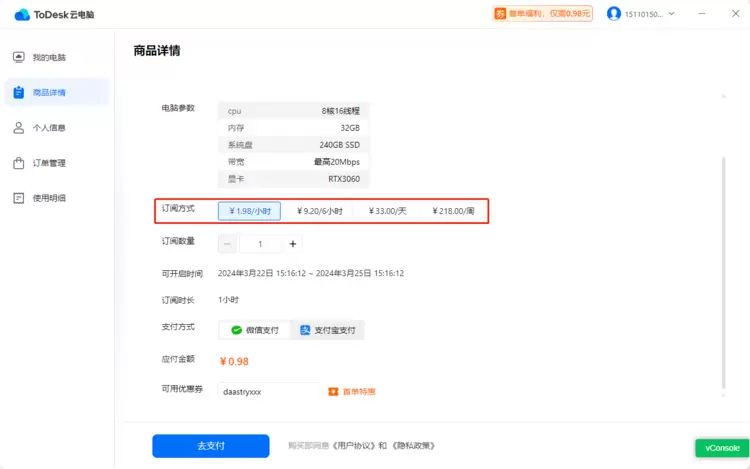Click the 订单管理 order icon in sidebar

coord(19,163)
